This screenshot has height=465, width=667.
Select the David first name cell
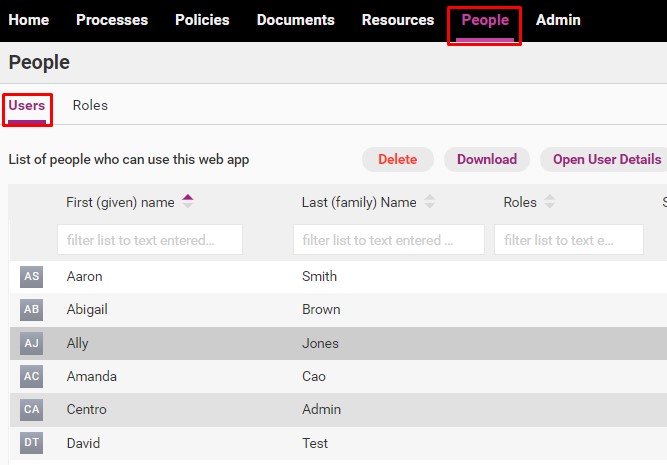83,443
